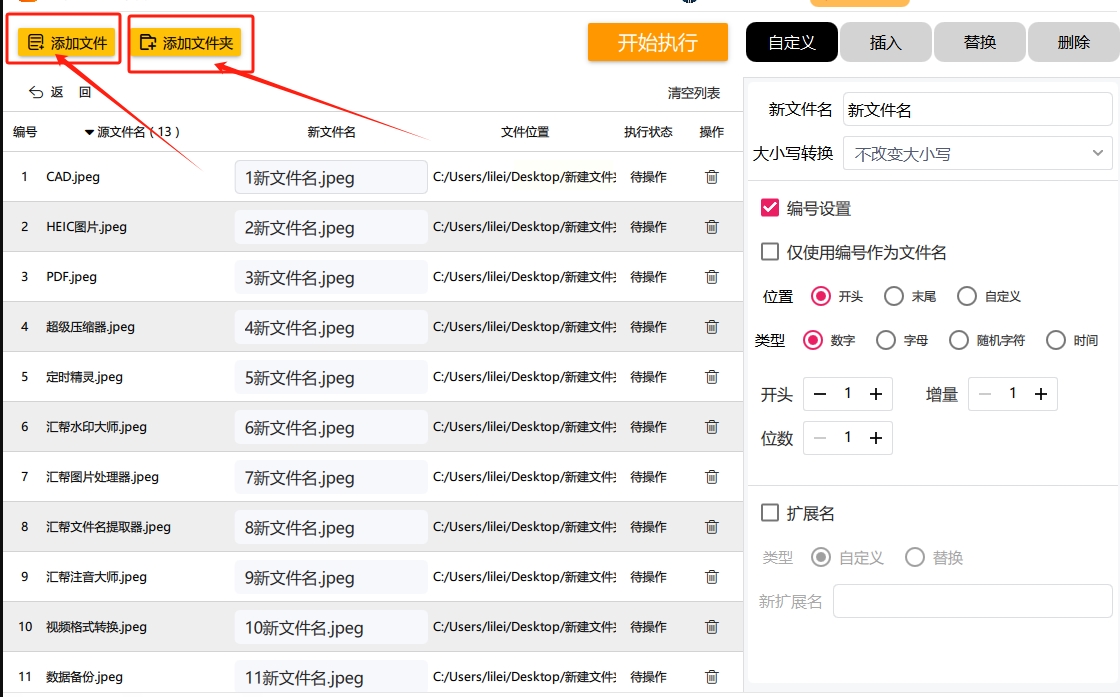This screenshot has height=697, width=1120.
Task: Choose numbering type 随机字符
Action: pyautogui.click(x=959, y=340)
